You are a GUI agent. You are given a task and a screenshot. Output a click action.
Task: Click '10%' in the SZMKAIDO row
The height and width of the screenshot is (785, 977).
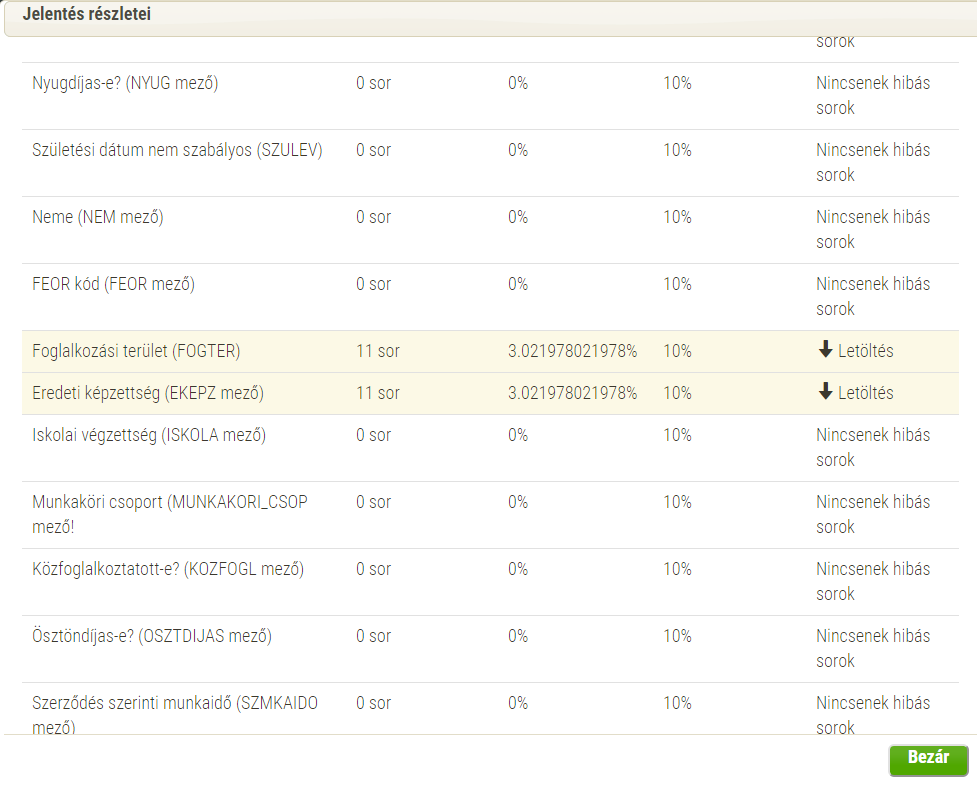(677, 703)
